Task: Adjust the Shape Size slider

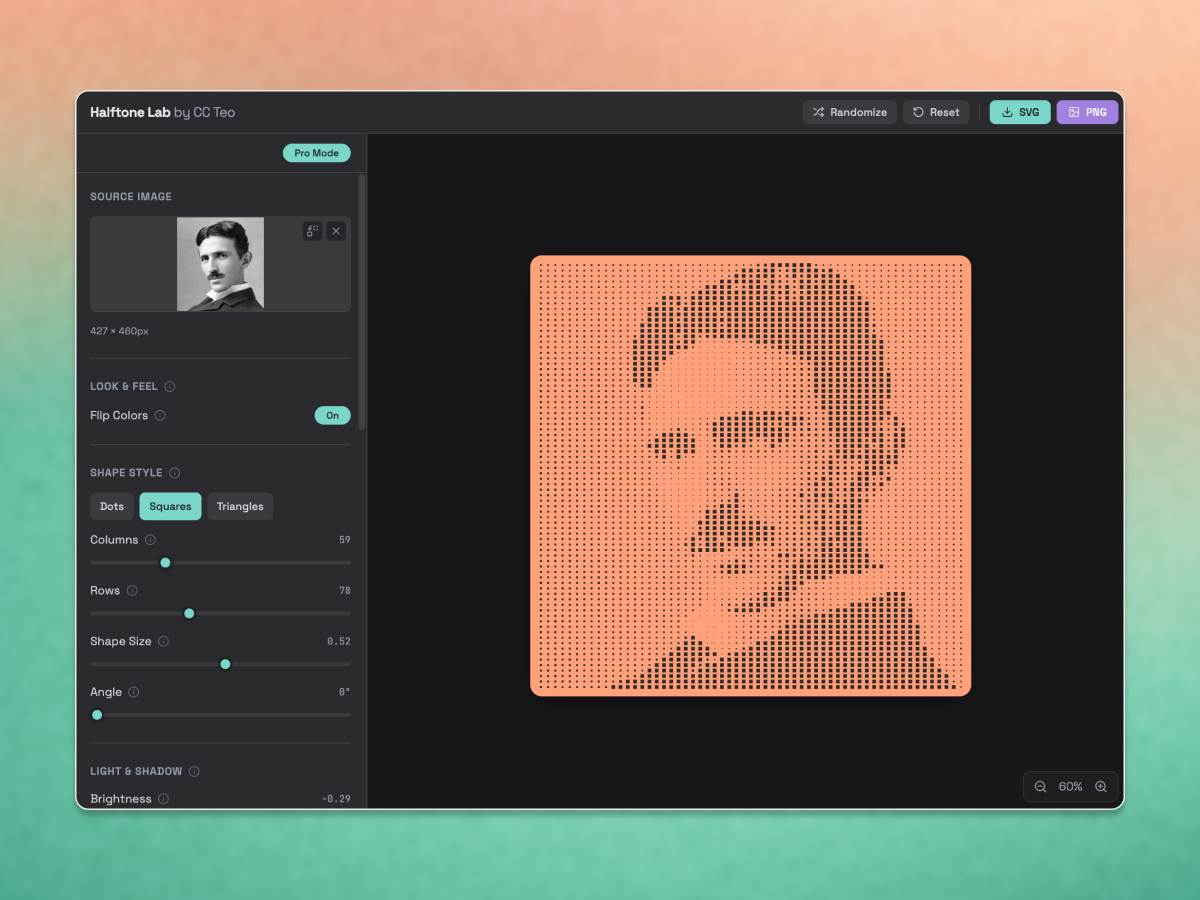Action: (x=225, y=663)
